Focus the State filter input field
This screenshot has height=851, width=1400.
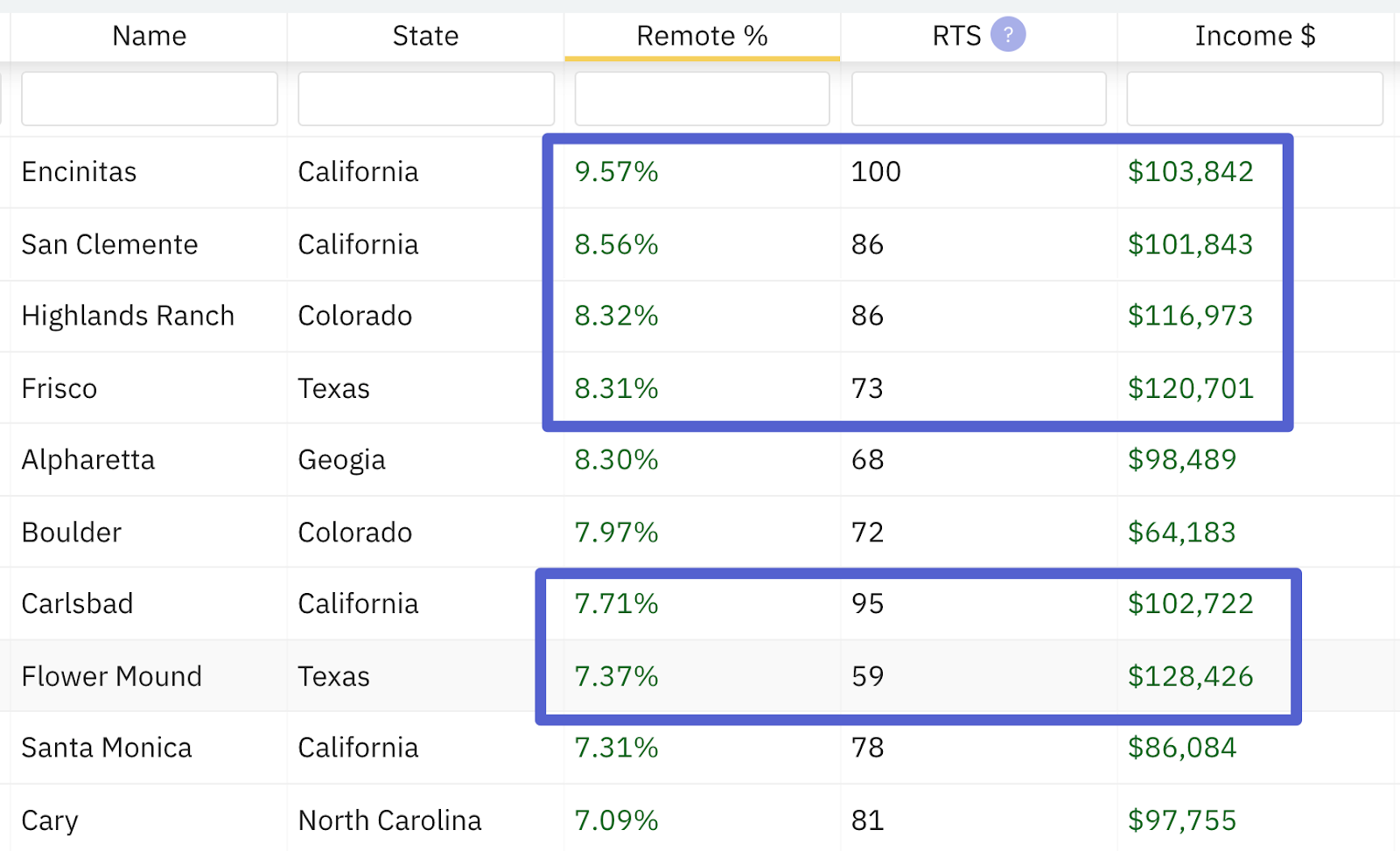(x=426, y=99)
